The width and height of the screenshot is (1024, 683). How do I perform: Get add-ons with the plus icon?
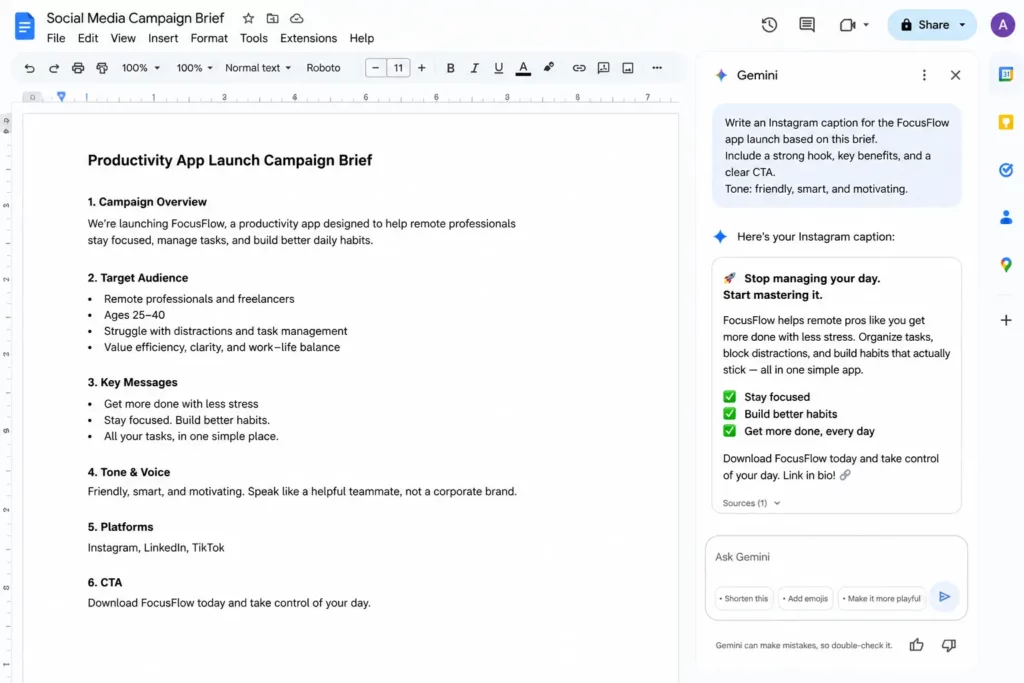coord(1006,320)
